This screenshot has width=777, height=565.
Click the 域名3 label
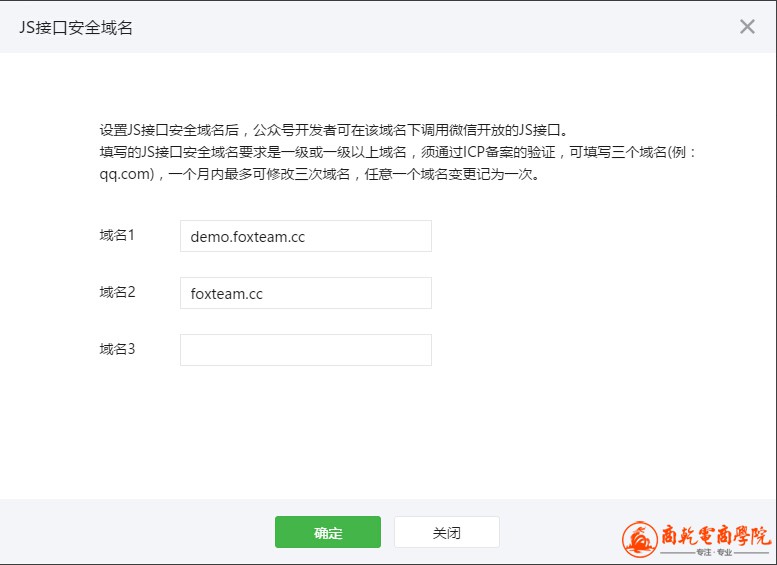117,349
